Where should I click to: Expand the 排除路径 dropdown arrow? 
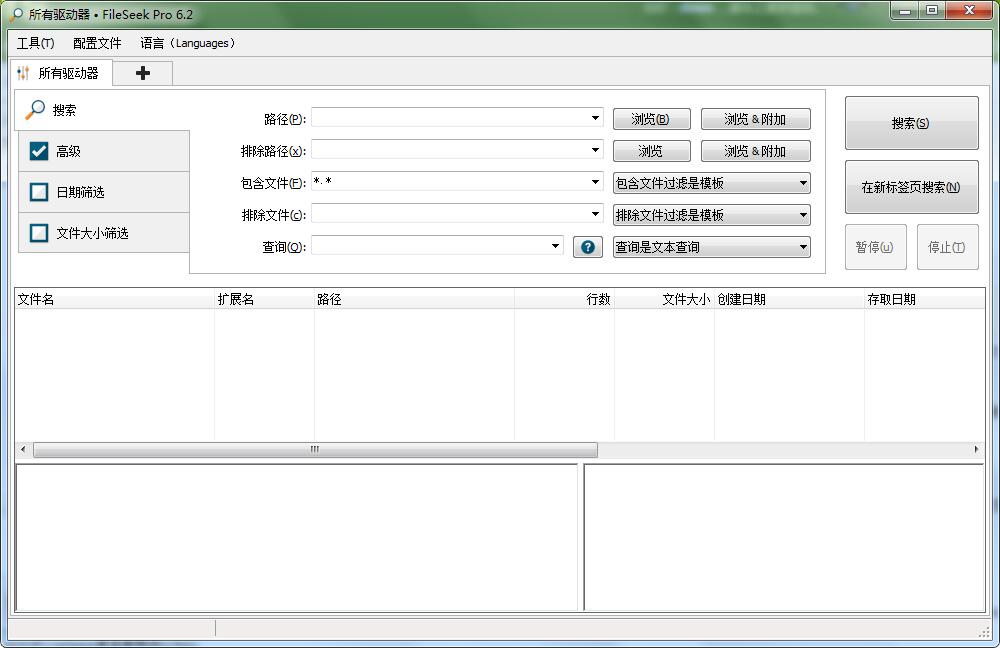(595, 150)
